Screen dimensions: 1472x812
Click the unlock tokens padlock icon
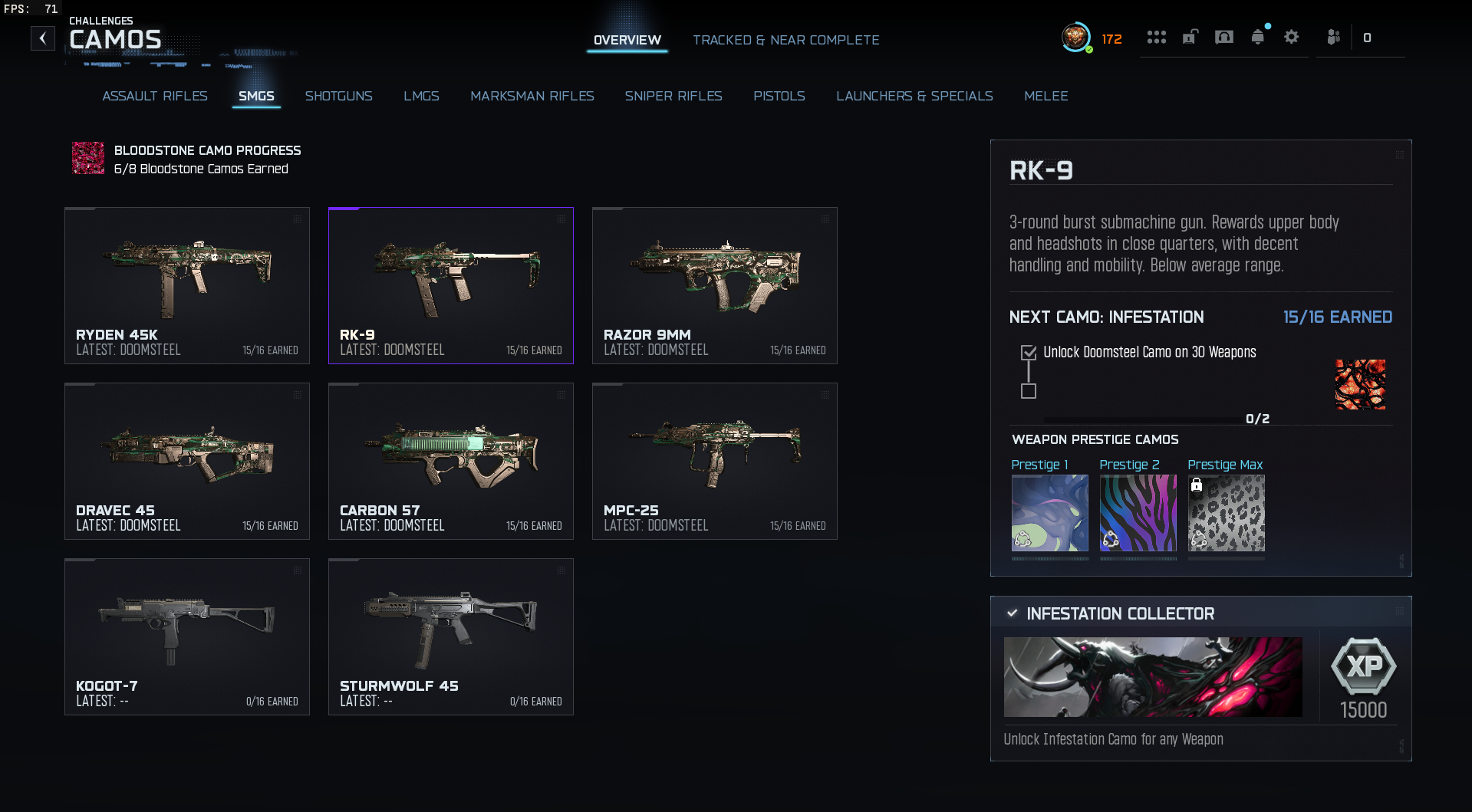point(1190,37)
